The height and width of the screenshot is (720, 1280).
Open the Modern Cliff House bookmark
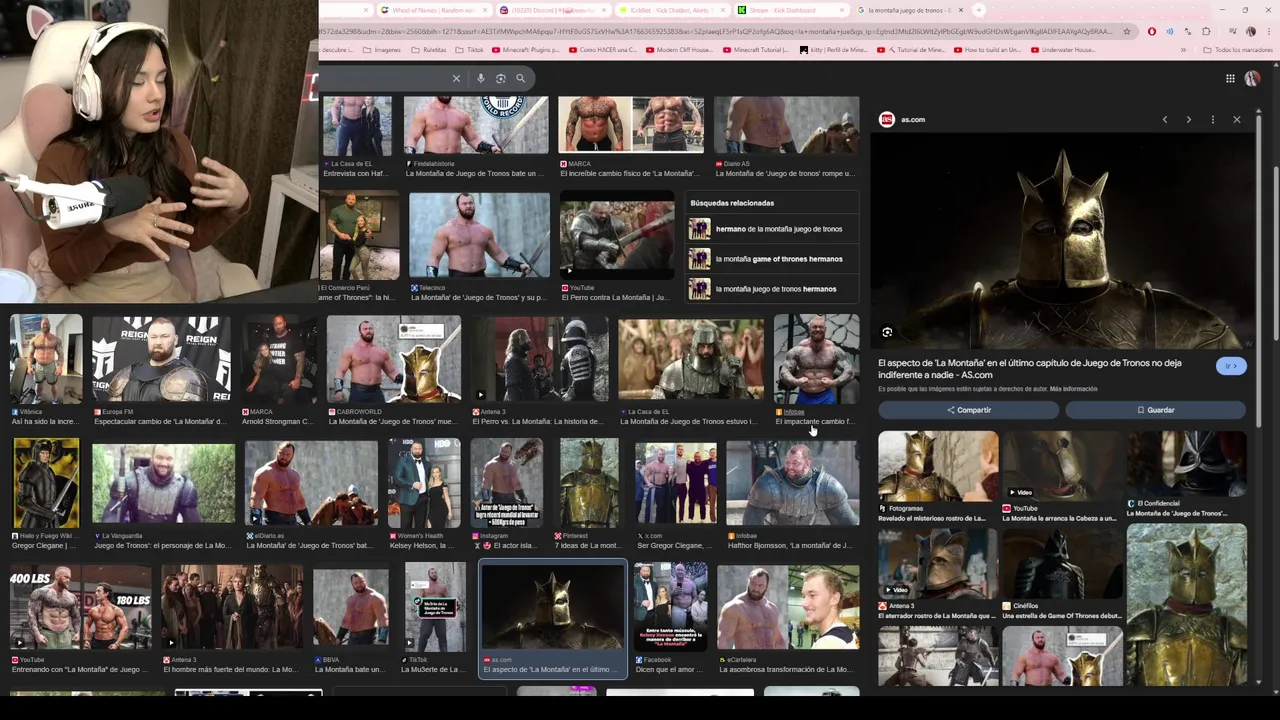pyautogui.click(x=680, y=49)
